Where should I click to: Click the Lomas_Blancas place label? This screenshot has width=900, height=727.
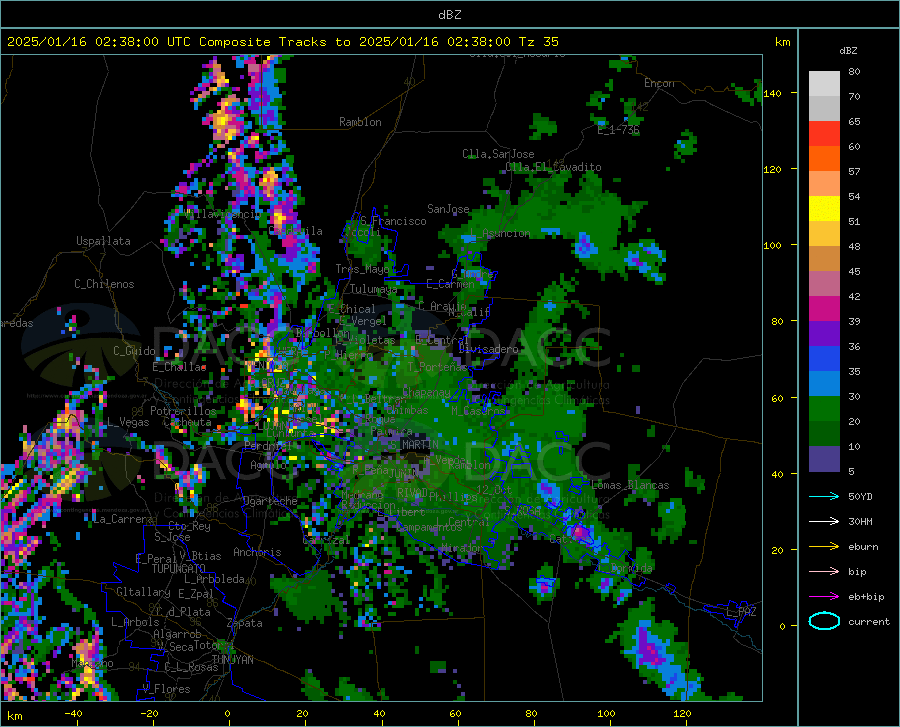tap(630, 485)
